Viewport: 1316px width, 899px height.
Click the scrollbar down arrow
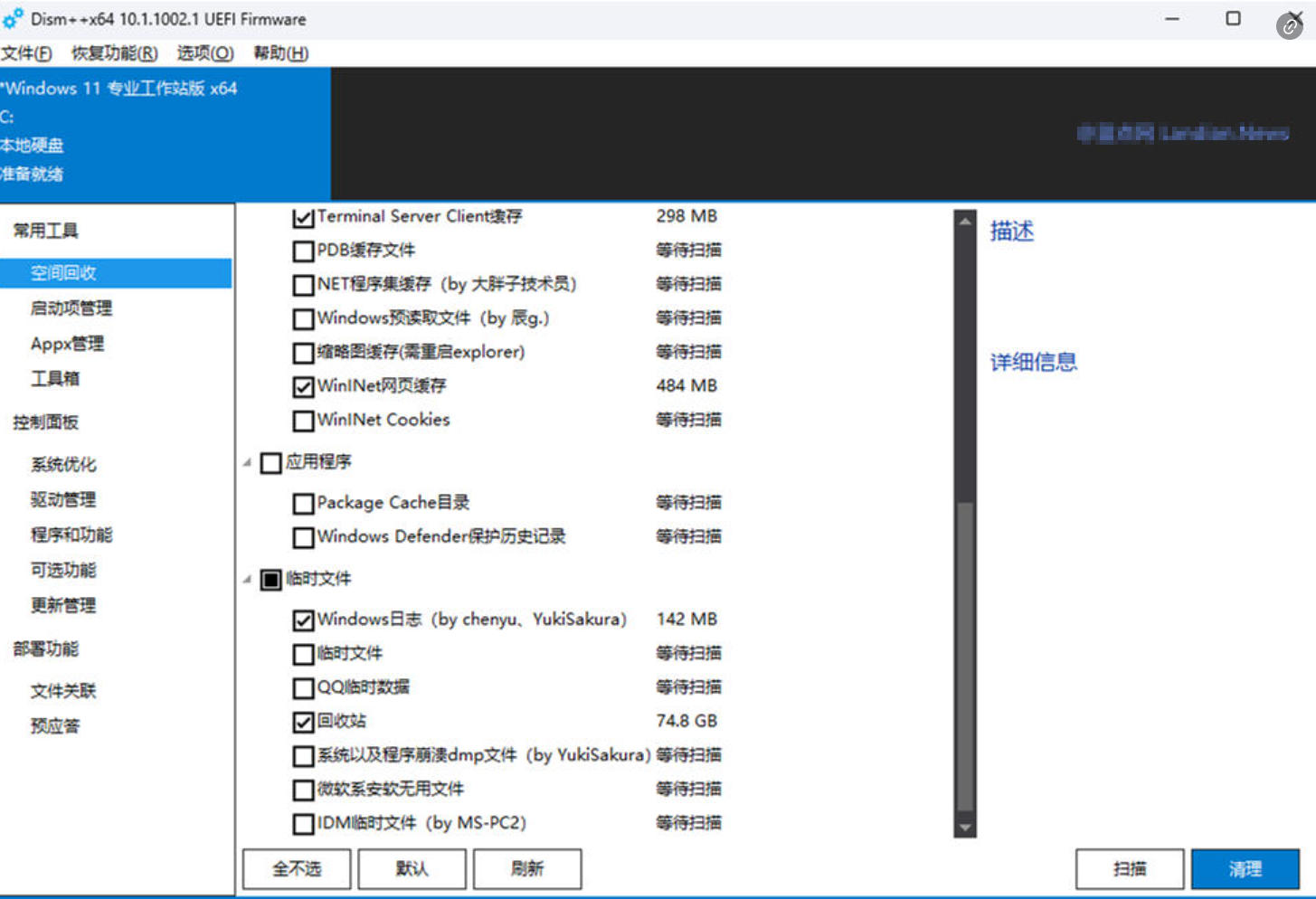[965, 827]
